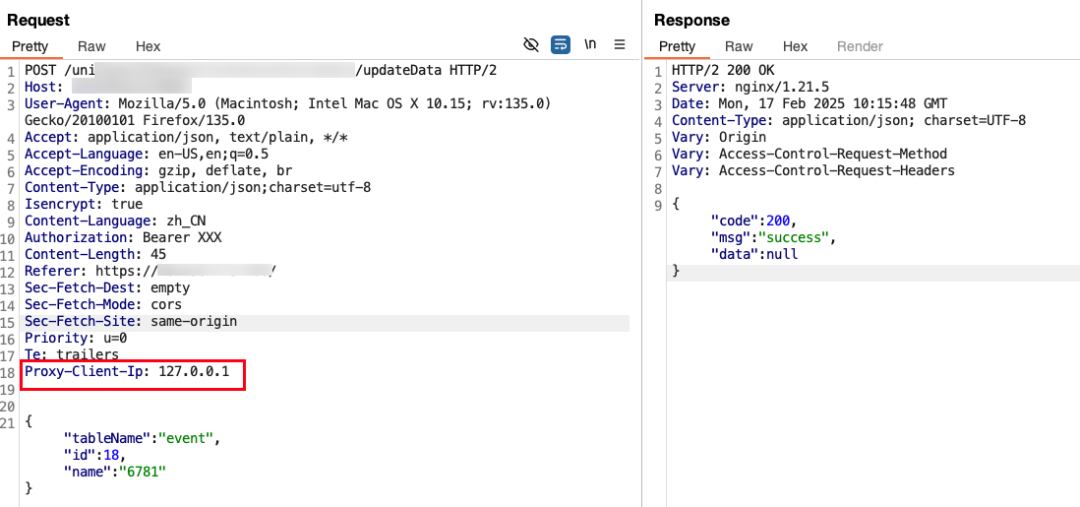Toggle the \n newline display button
1080x507 pixels.
point(590,45)
